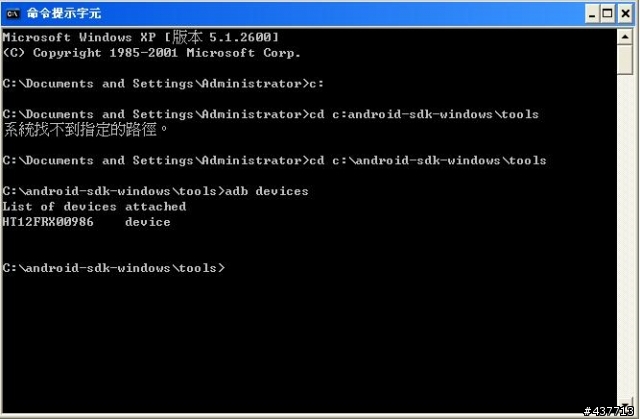Click the 'c:' drive change command
Screen dimensions: 640x419
[316, 84]
